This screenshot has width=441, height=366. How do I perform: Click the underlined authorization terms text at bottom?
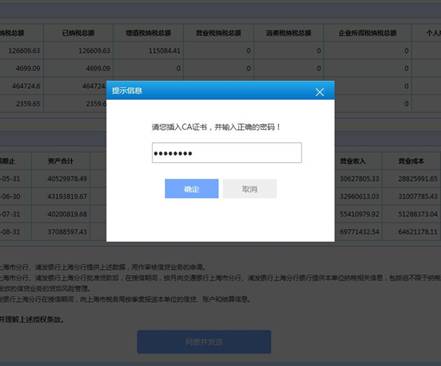(x=32, y=319)
